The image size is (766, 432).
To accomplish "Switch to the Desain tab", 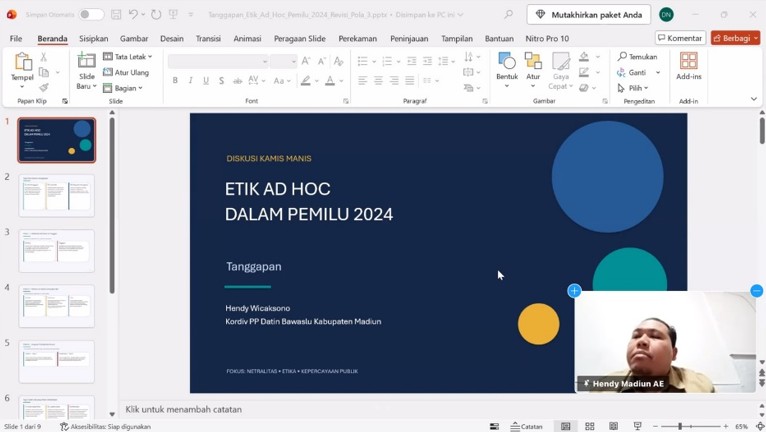I will click(172, 38).
